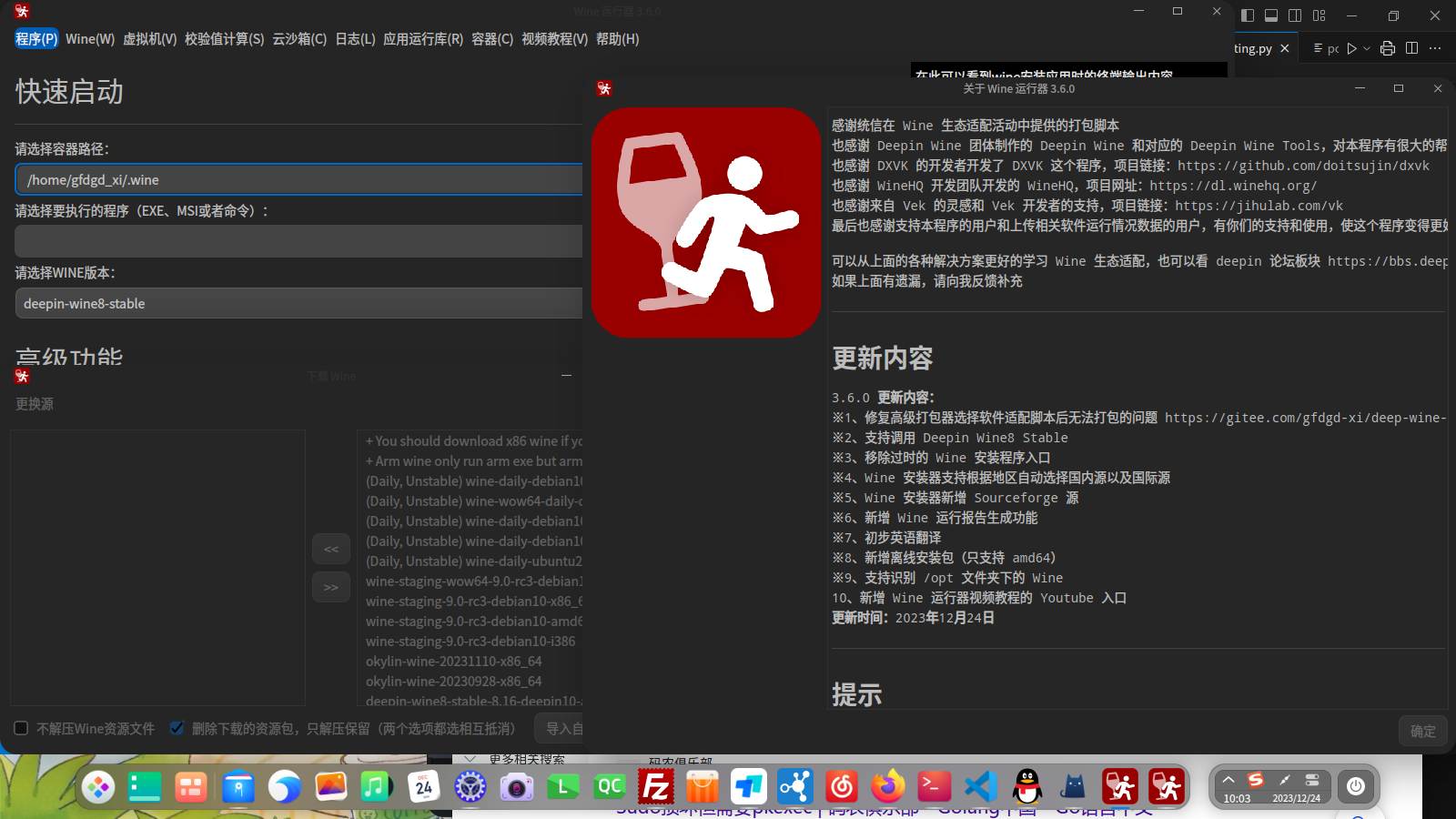Open the dark cat icon in the dock
The image size is (1456, 819).
point(1074,786)
